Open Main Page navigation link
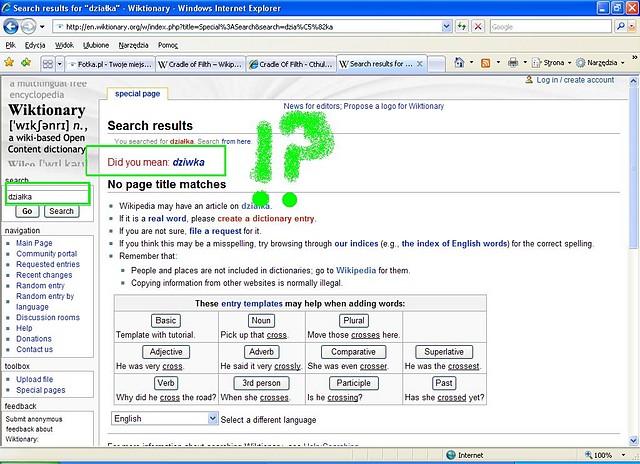 [34, 243]
